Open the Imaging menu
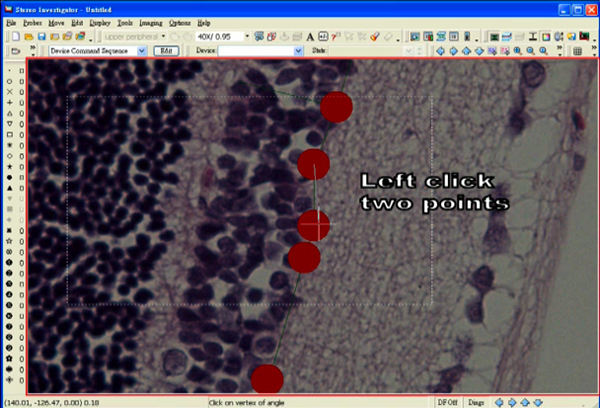 150,21
